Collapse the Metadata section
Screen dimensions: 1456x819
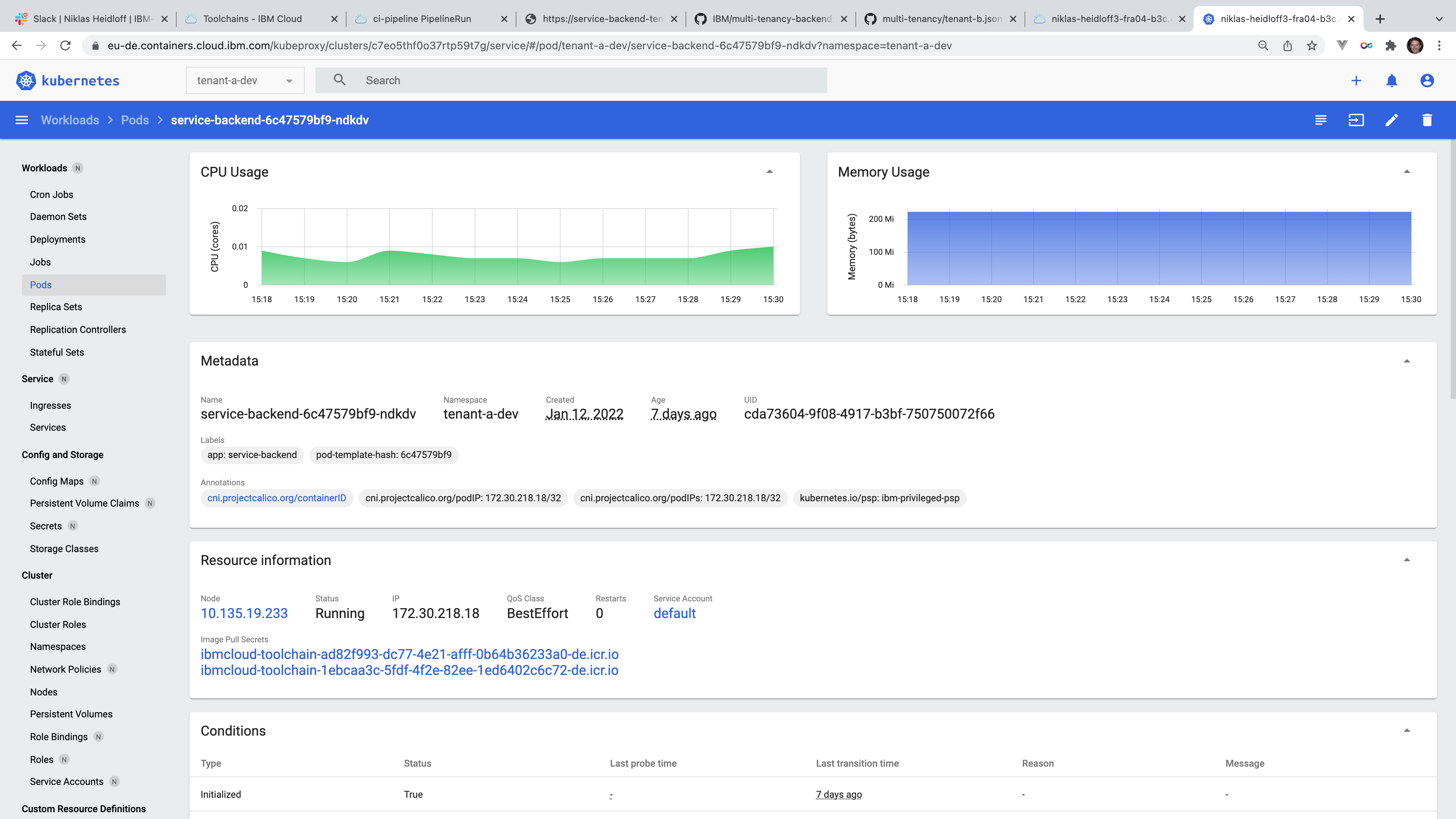pyautogui.click(x=1407, y=361)
